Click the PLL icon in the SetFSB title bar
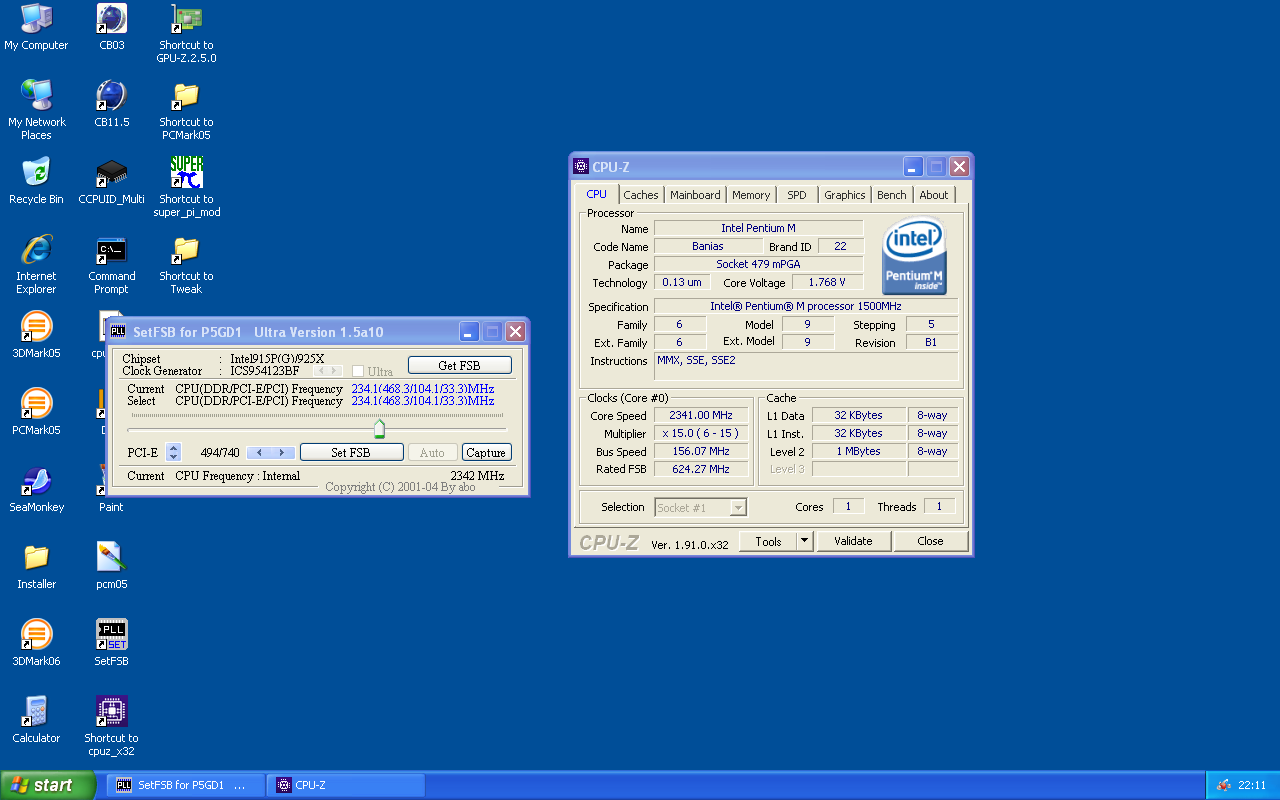The image size is (1280, 800). 118,332
